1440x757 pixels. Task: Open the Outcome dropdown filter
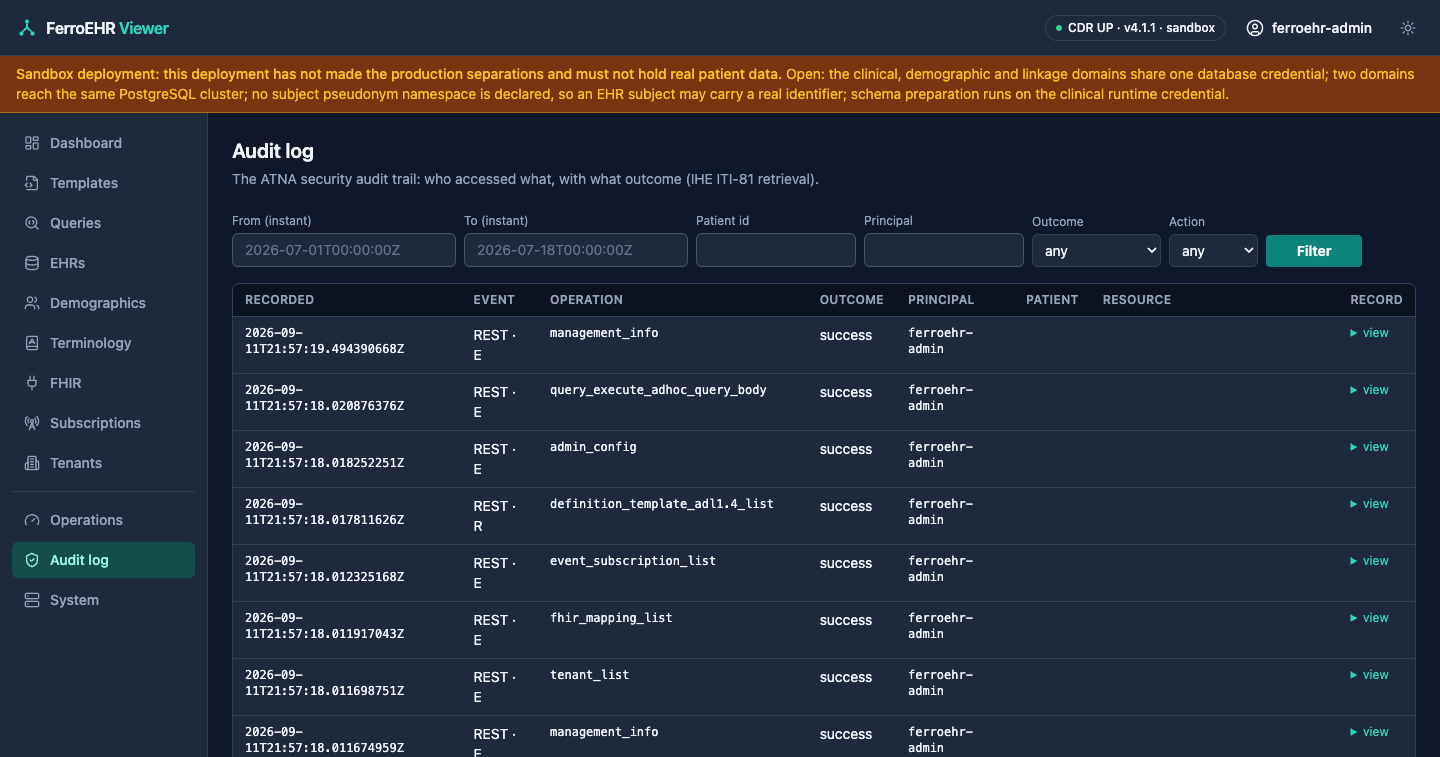(1096, 251)
